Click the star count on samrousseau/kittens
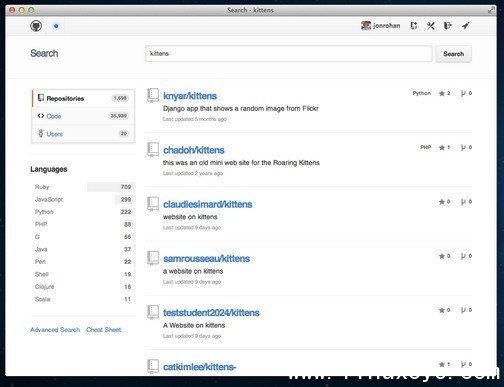 coord(445,256)
